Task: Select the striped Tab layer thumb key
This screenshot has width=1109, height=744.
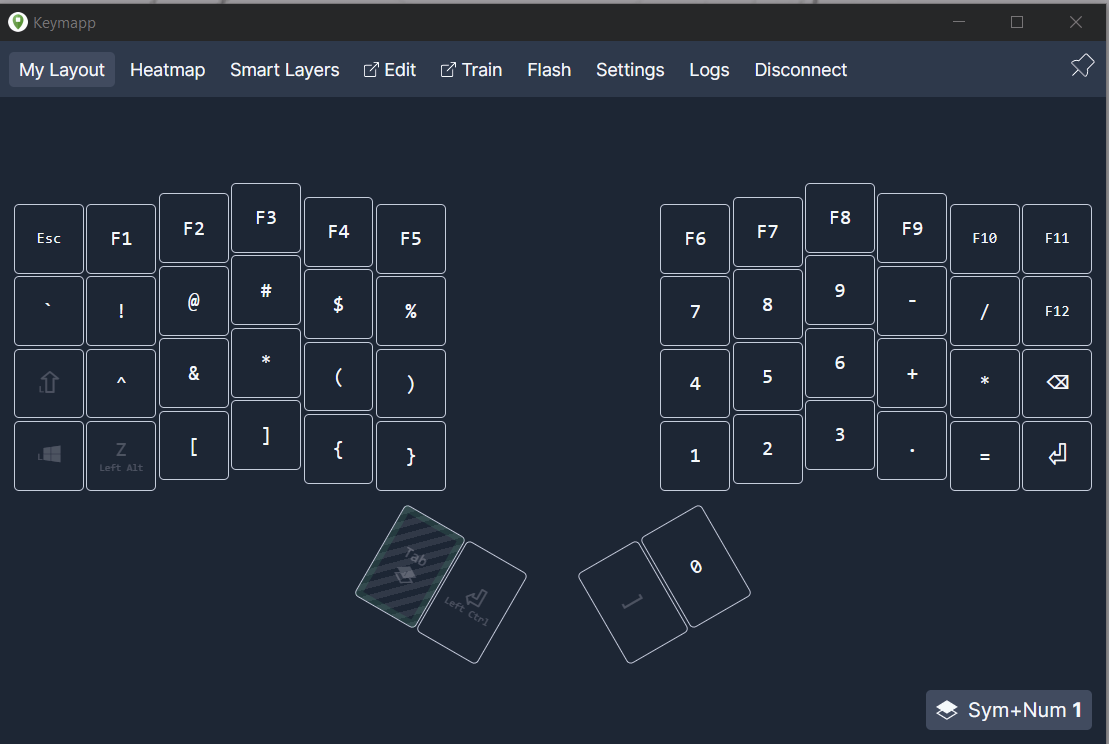Action: (x=410, y=566)
